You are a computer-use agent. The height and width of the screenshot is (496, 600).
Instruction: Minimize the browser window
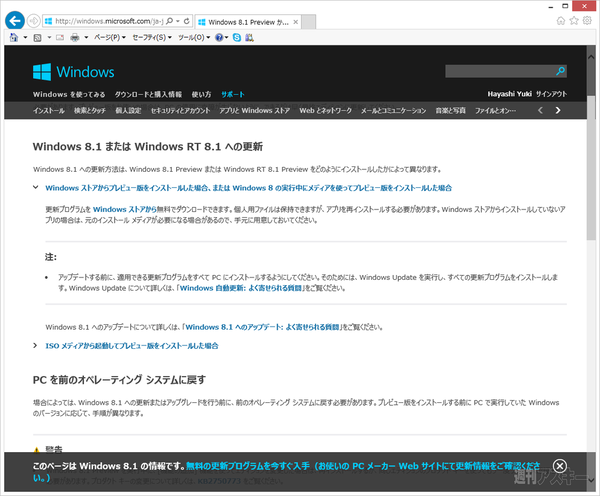(x=551, y=7)
